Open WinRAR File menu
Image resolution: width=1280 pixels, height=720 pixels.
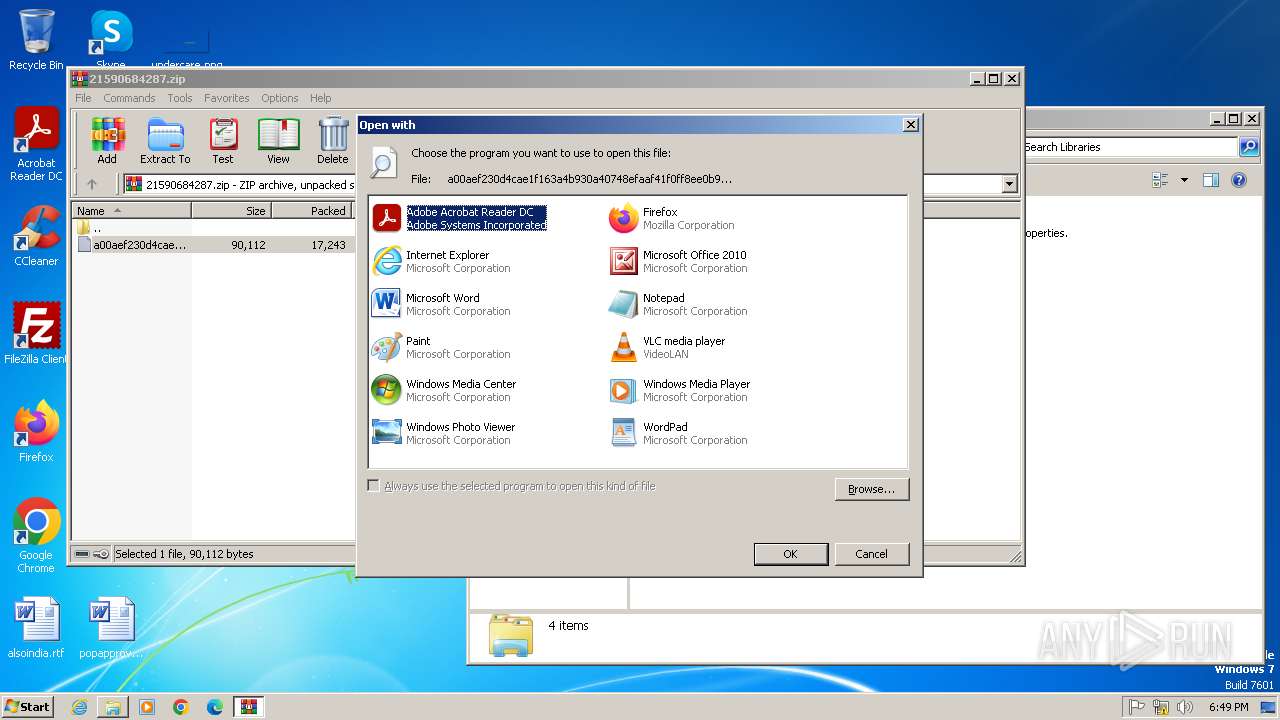(x=83, y=98)
